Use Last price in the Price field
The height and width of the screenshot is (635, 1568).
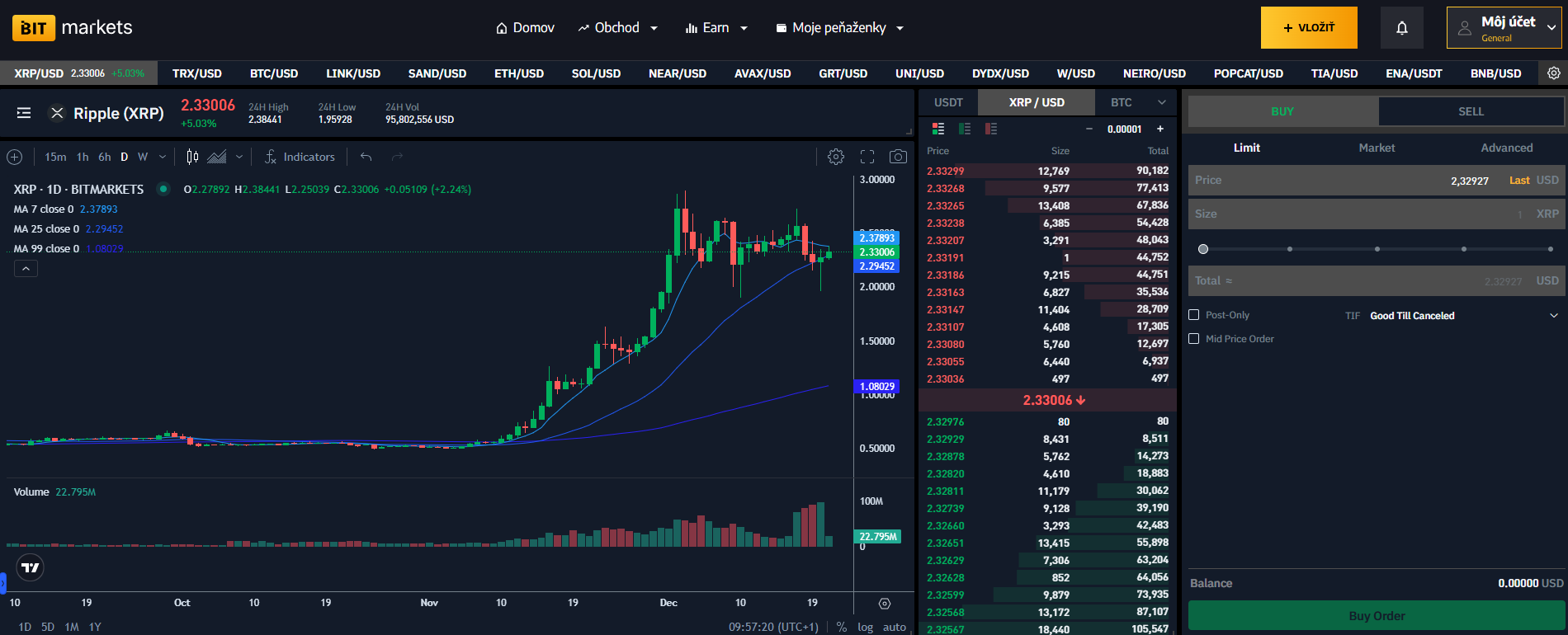(x=1519, y=181)
